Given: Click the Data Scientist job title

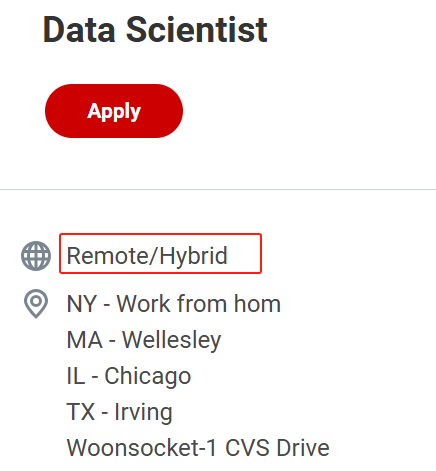Looking at the screenshot, I should (155, 30).
